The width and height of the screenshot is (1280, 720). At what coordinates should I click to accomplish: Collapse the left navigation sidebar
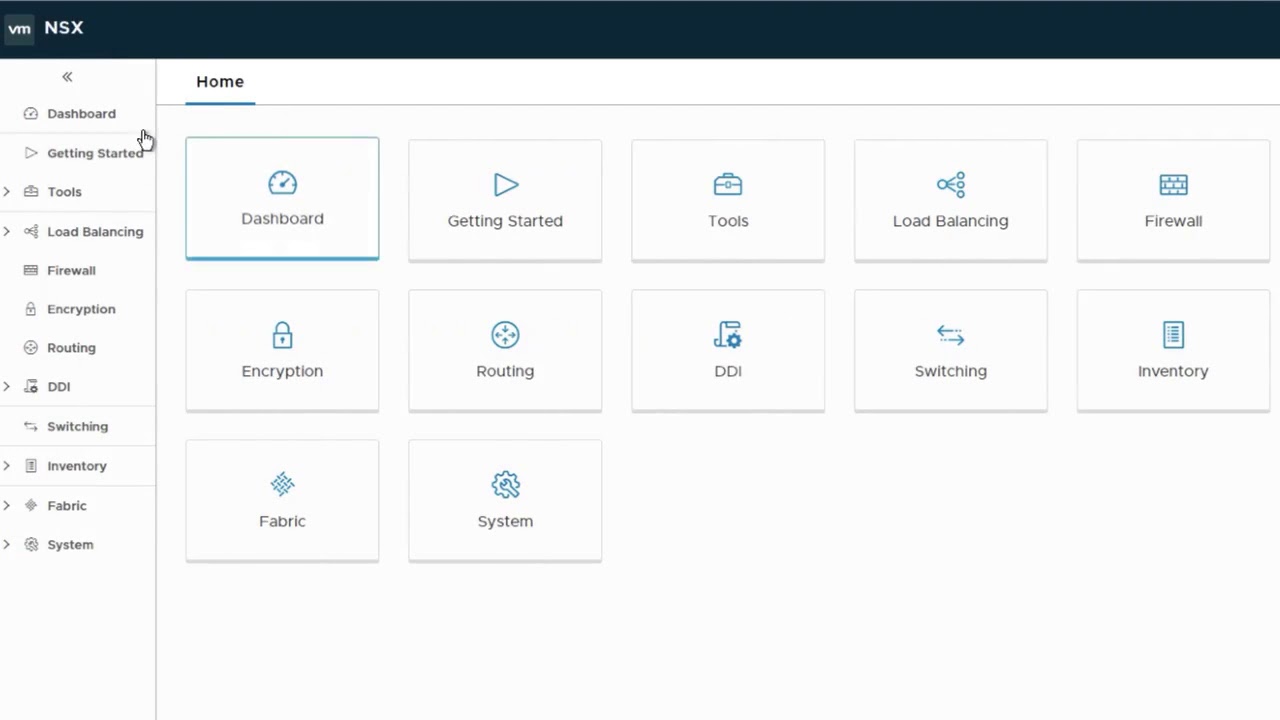(67, 77)
